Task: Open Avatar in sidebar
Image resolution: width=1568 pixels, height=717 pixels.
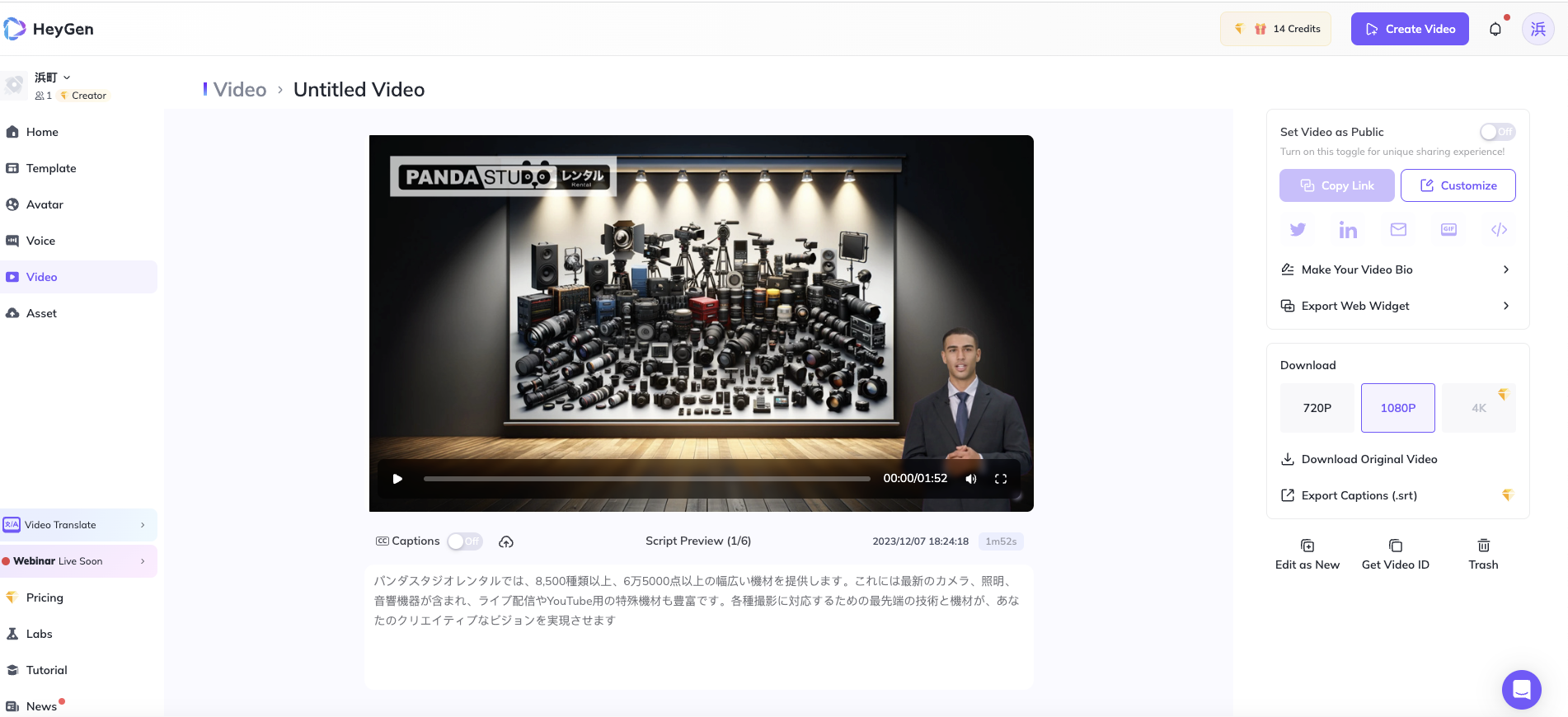Action: tap(78, 204)
